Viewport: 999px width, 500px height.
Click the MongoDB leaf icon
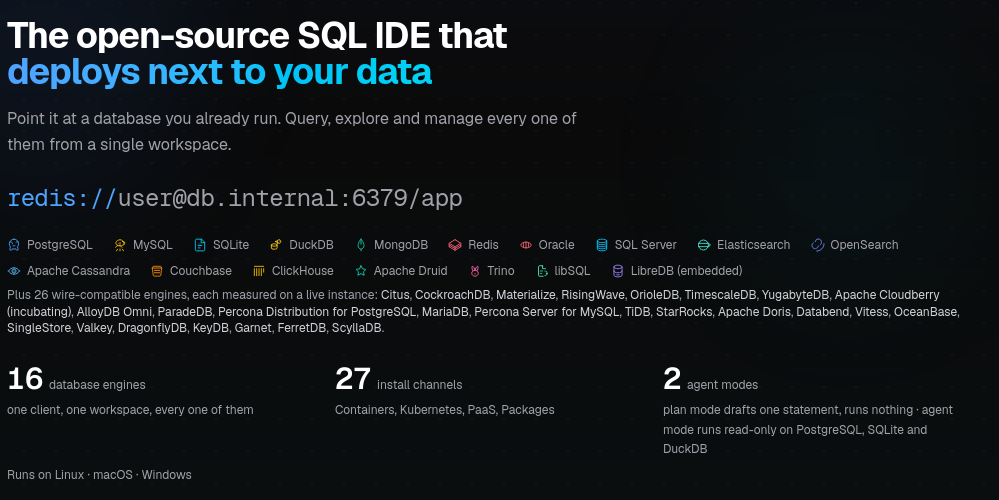click(361, 245)
